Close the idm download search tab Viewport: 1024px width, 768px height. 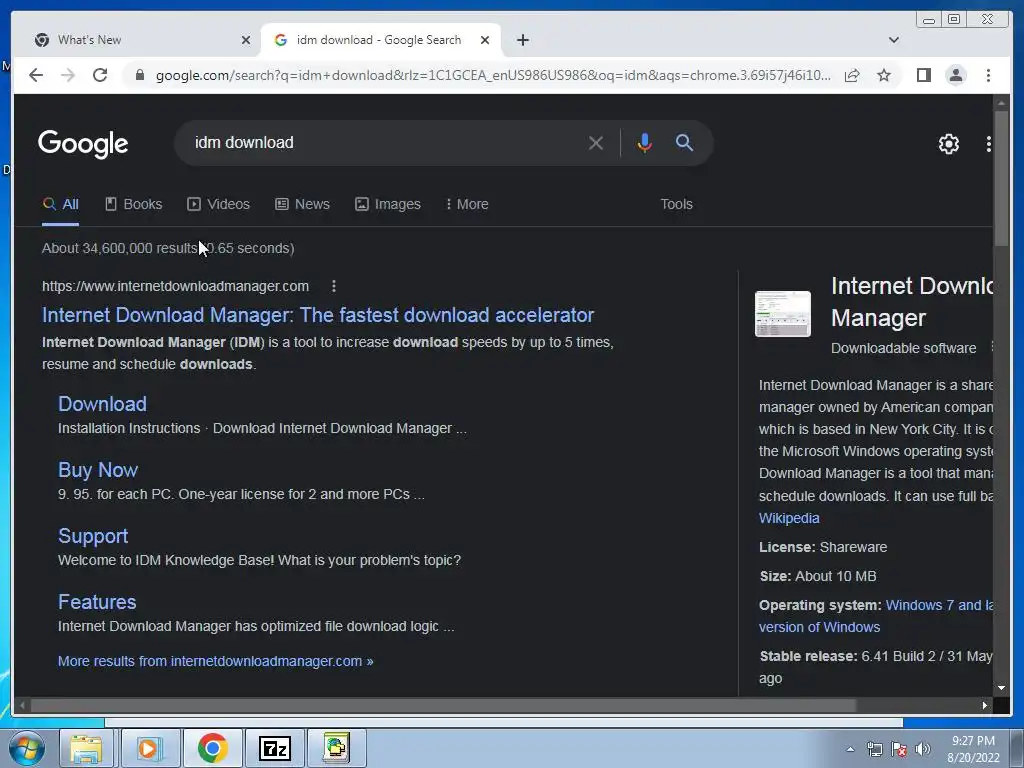click(485, 40)
